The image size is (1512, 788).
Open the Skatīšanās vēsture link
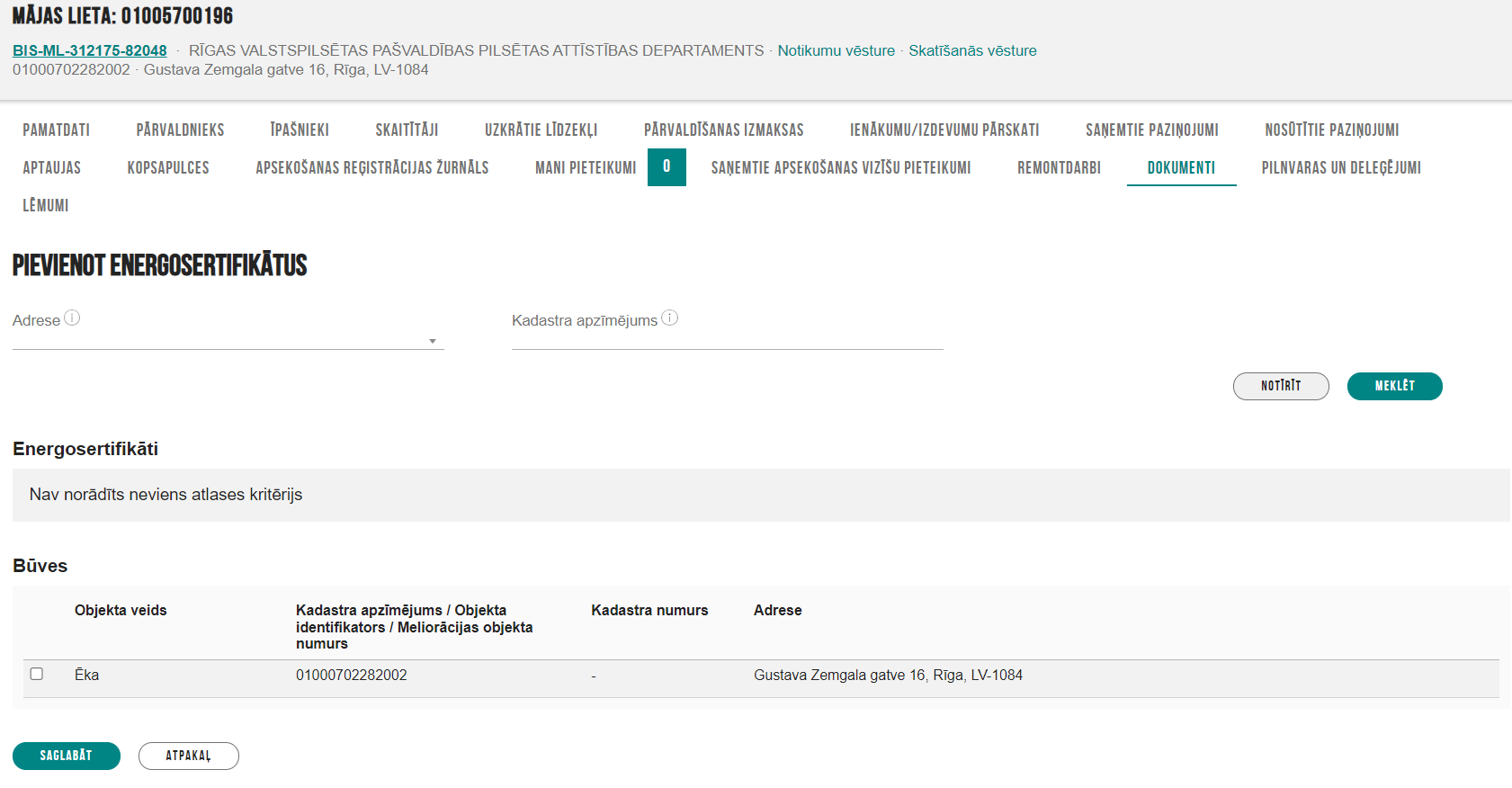click(972, 50)
